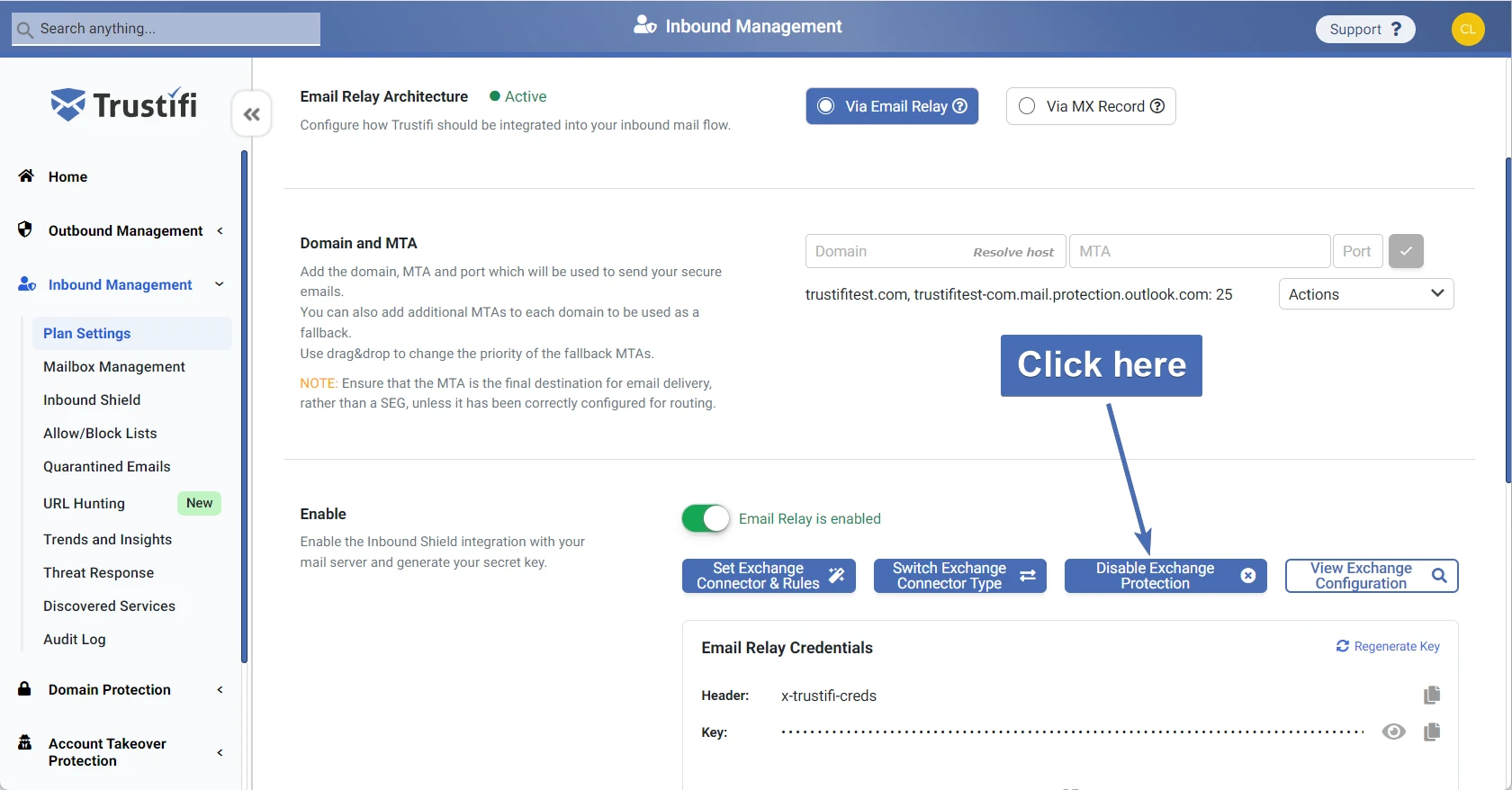Go to Quarantined Emails page
Image resolution: width=1512 pixels, height=790 pixels.
tap(107, 466)
